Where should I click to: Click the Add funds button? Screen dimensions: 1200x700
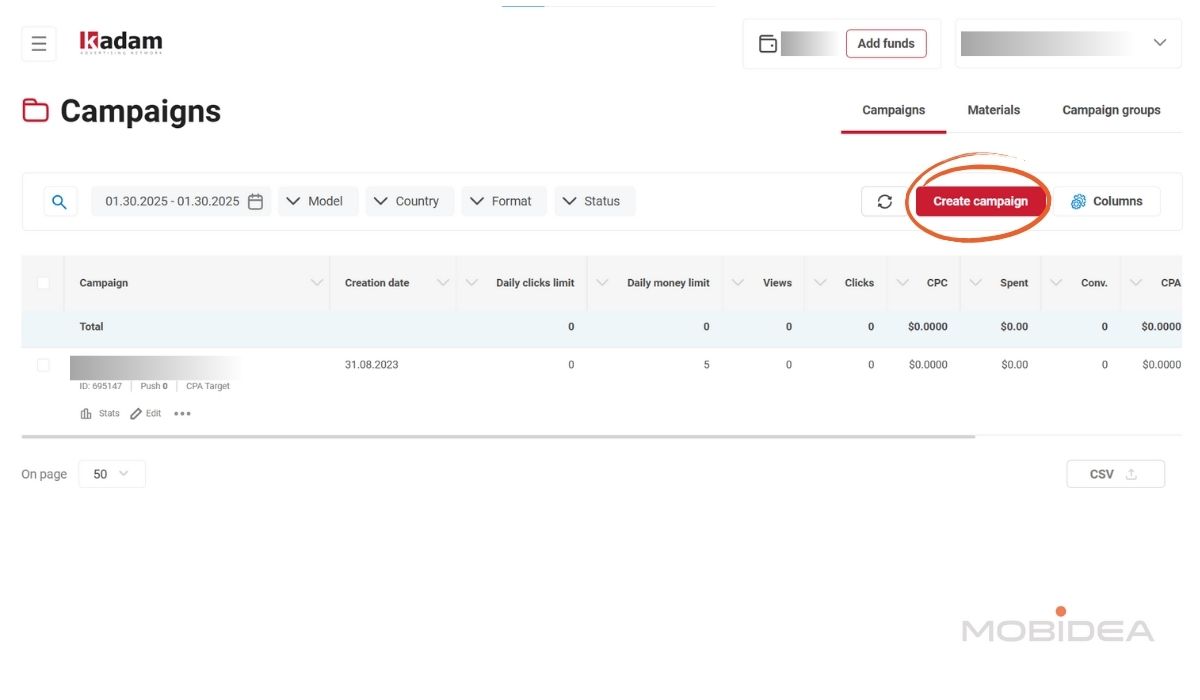tap(886, 44)
